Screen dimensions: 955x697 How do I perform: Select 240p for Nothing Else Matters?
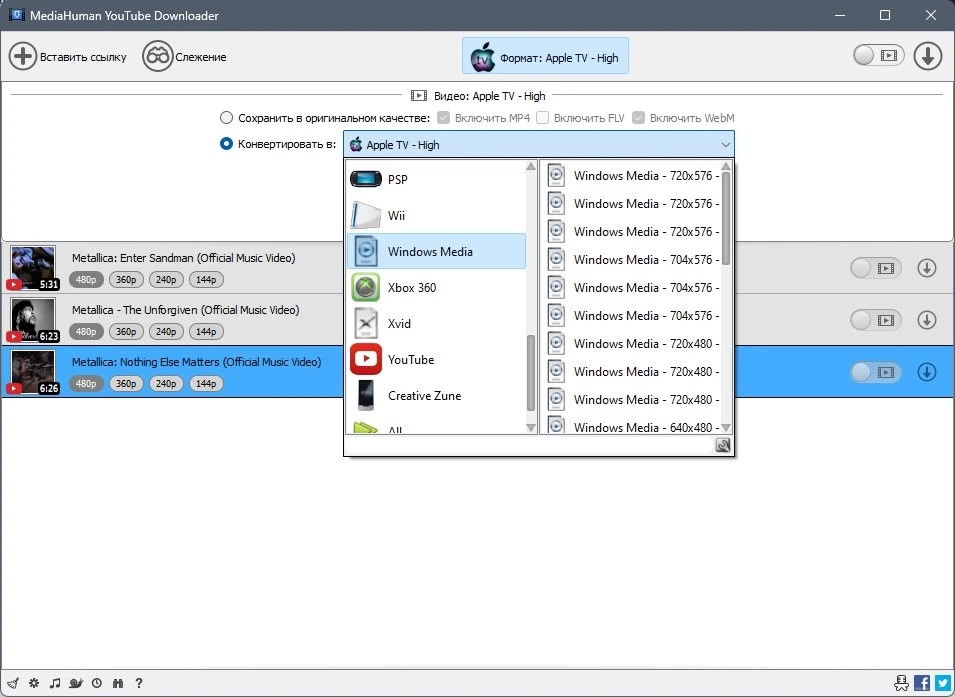(x=166, y=383)
